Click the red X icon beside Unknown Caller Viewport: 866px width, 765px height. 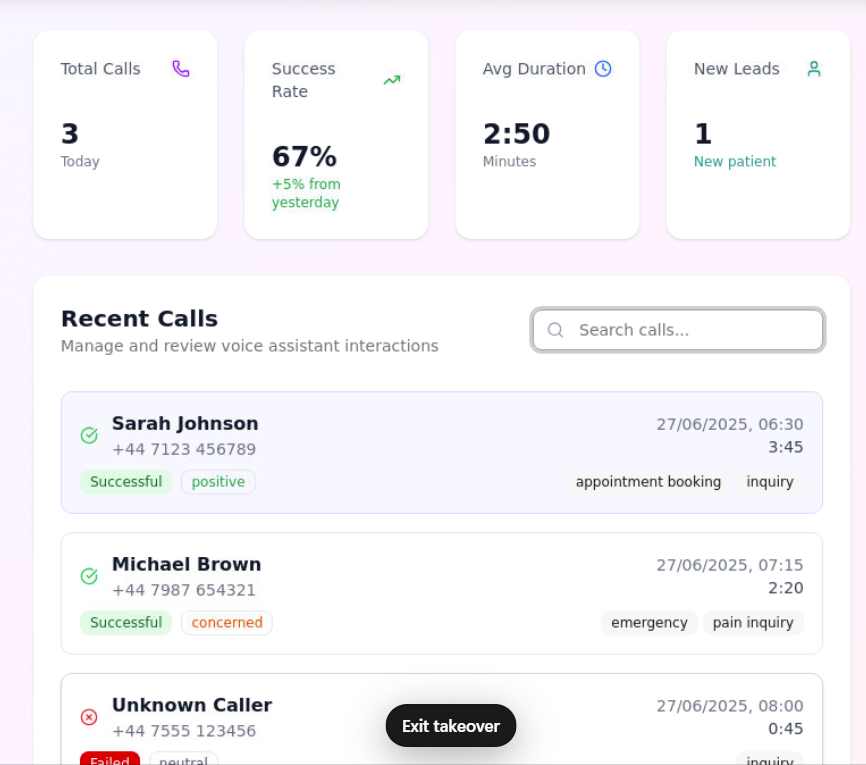click(89, 717)
